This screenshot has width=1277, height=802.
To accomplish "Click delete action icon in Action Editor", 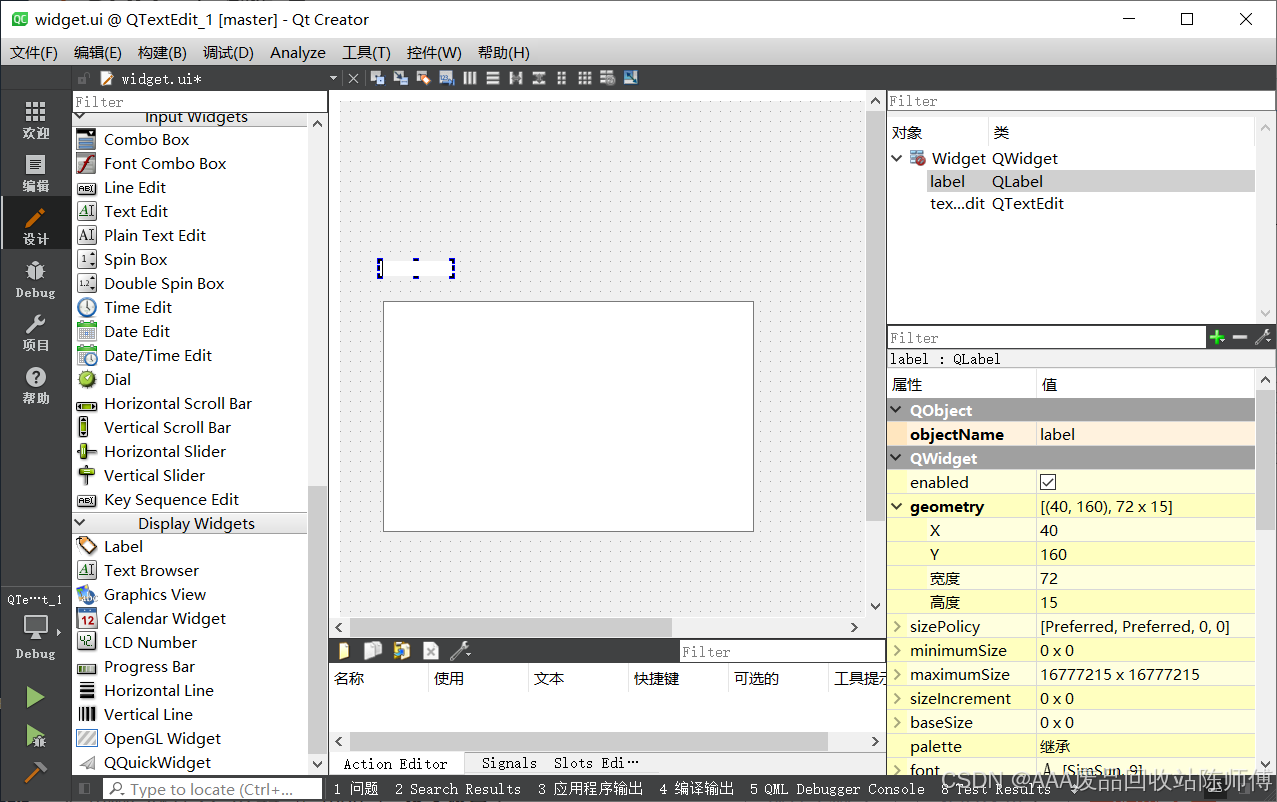I will (x=431, y=651).
